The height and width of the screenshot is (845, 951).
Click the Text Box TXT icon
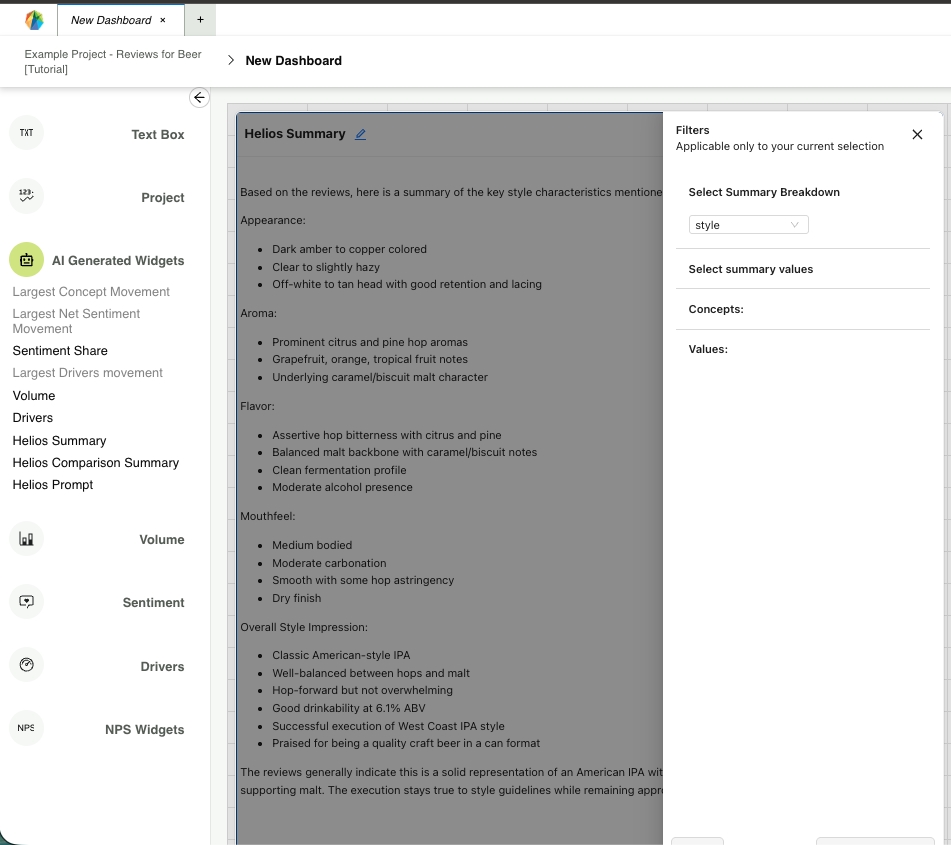coord(27,133)
